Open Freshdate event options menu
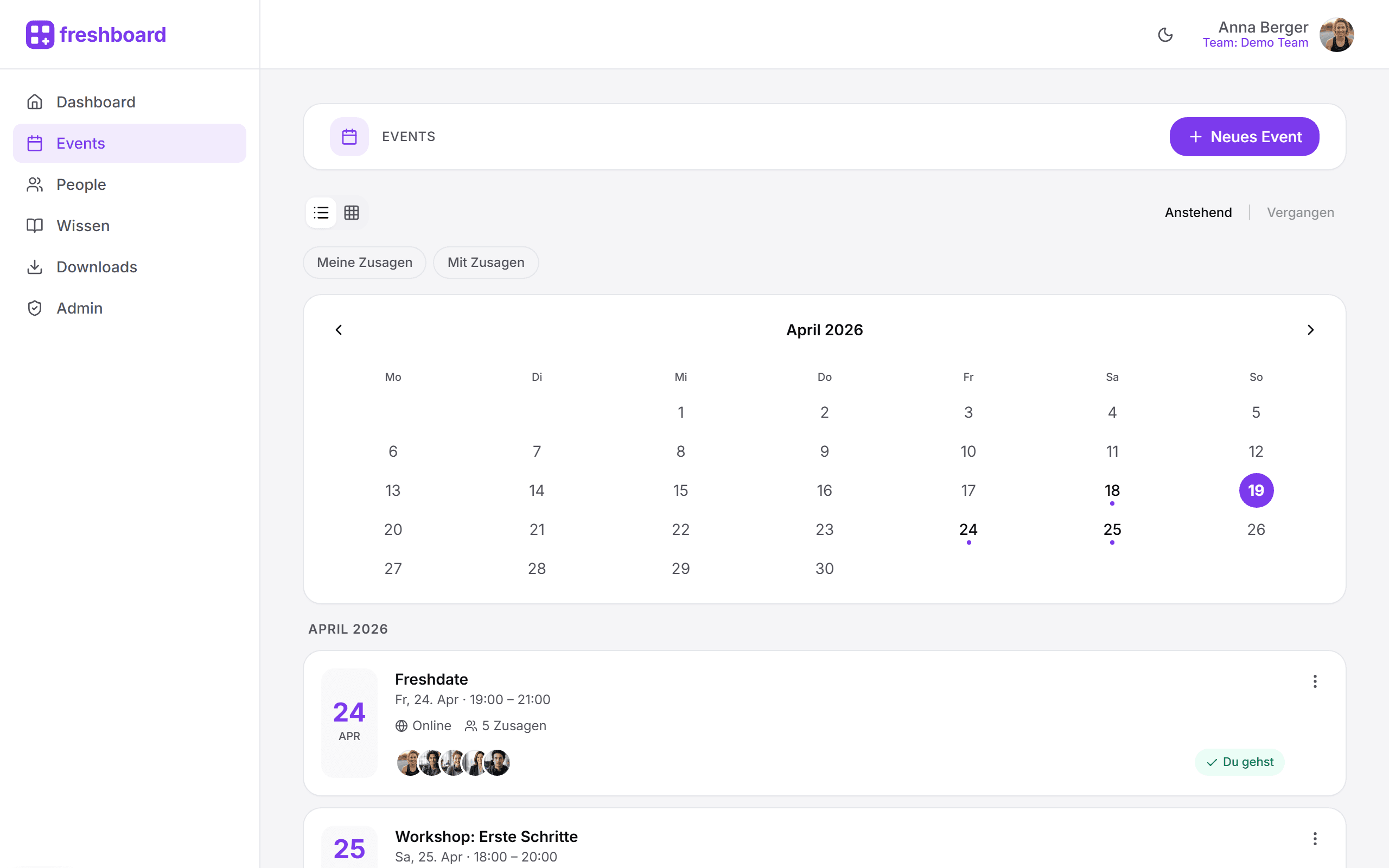Screen dimensions: 1389x868 pyautogui.click(x=1315, y=681)
